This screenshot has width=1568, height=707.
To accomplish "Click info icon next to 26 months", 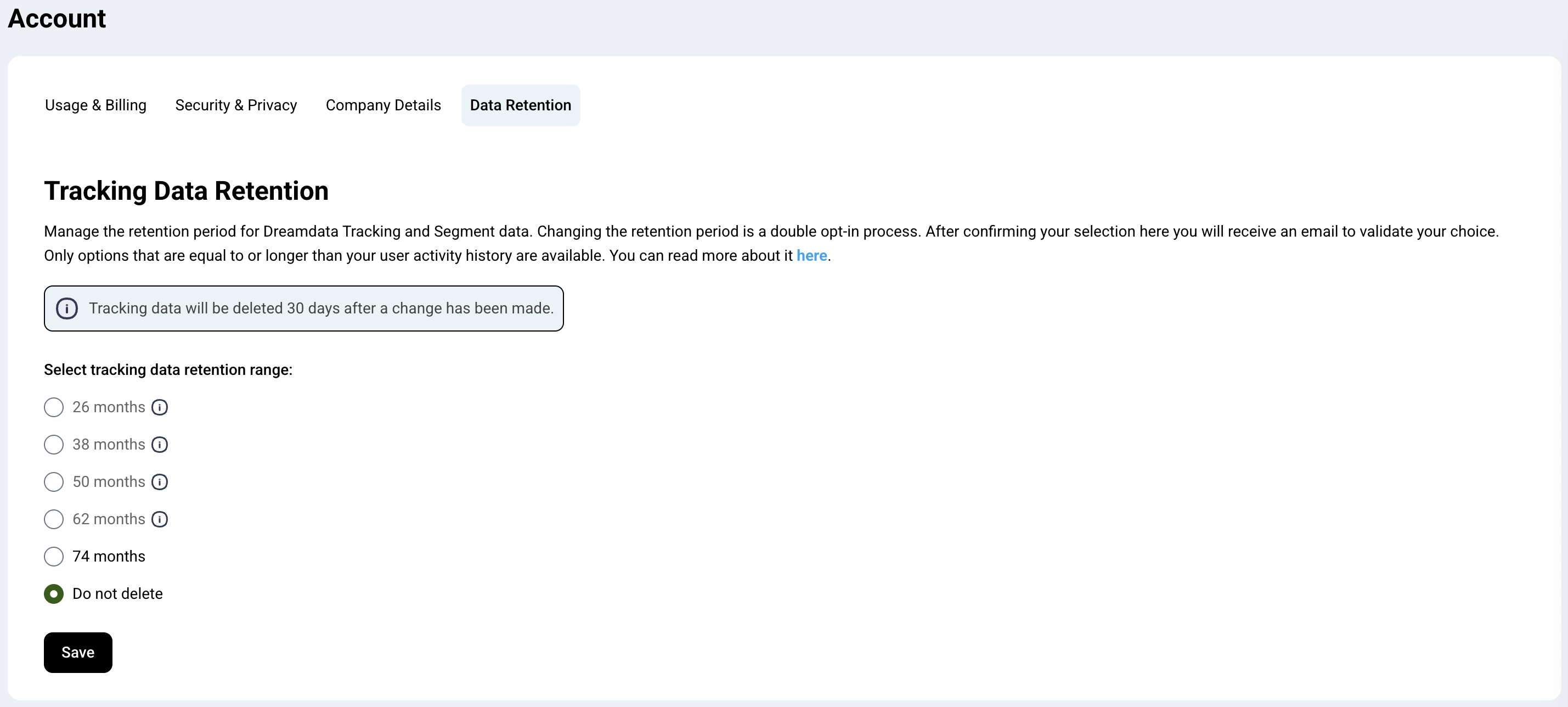I will (x=160, y=407).
